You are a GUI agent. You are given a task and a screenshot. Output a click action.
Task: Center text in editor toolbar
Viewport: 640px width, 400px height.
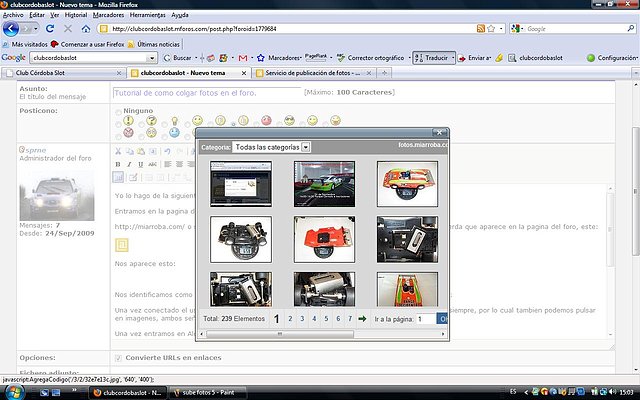179,164
